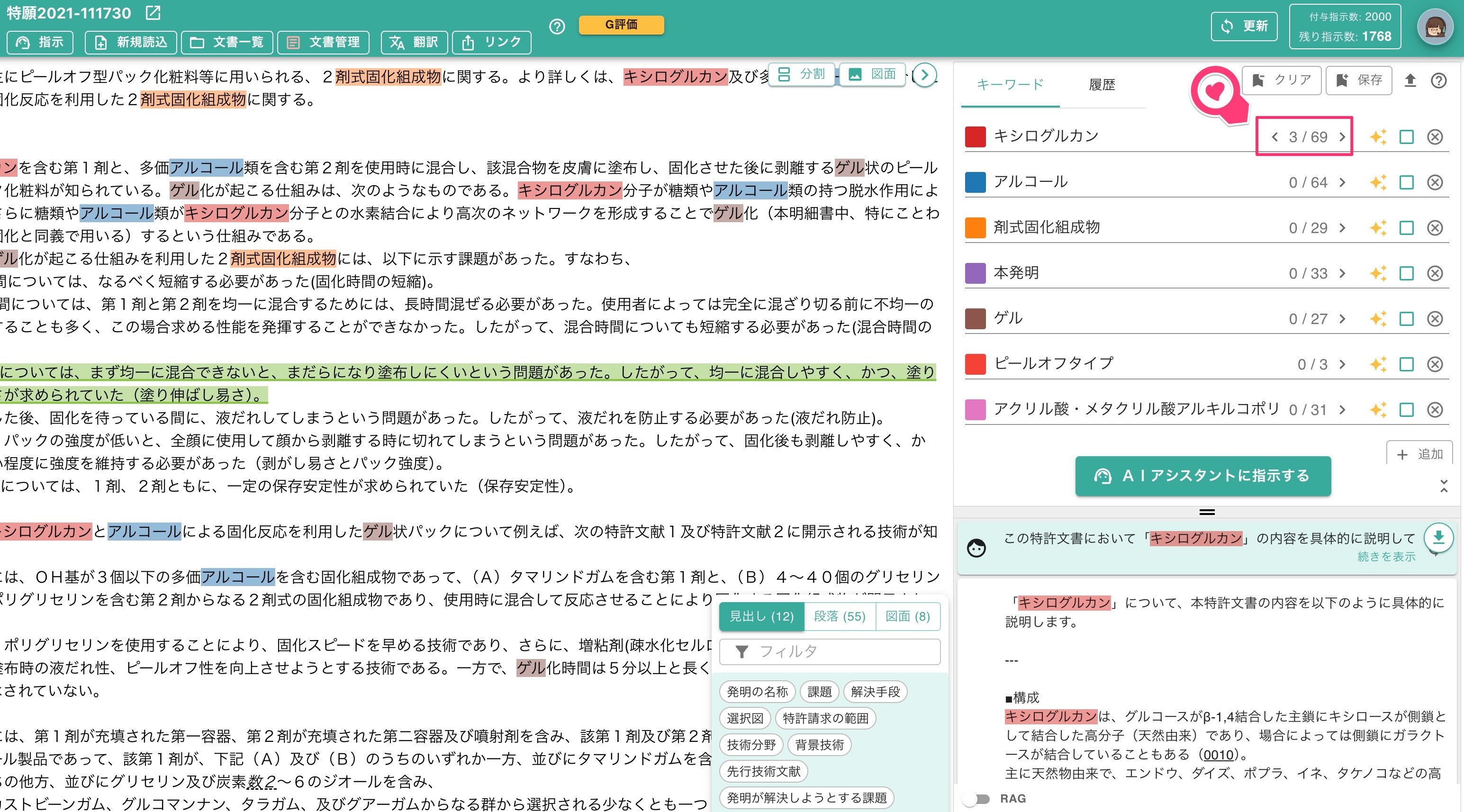The height and width of the screenshot is (812, 1464).
Task: Click AI sparkle icon for アルコール
Action: click(x=1378, y=182)
